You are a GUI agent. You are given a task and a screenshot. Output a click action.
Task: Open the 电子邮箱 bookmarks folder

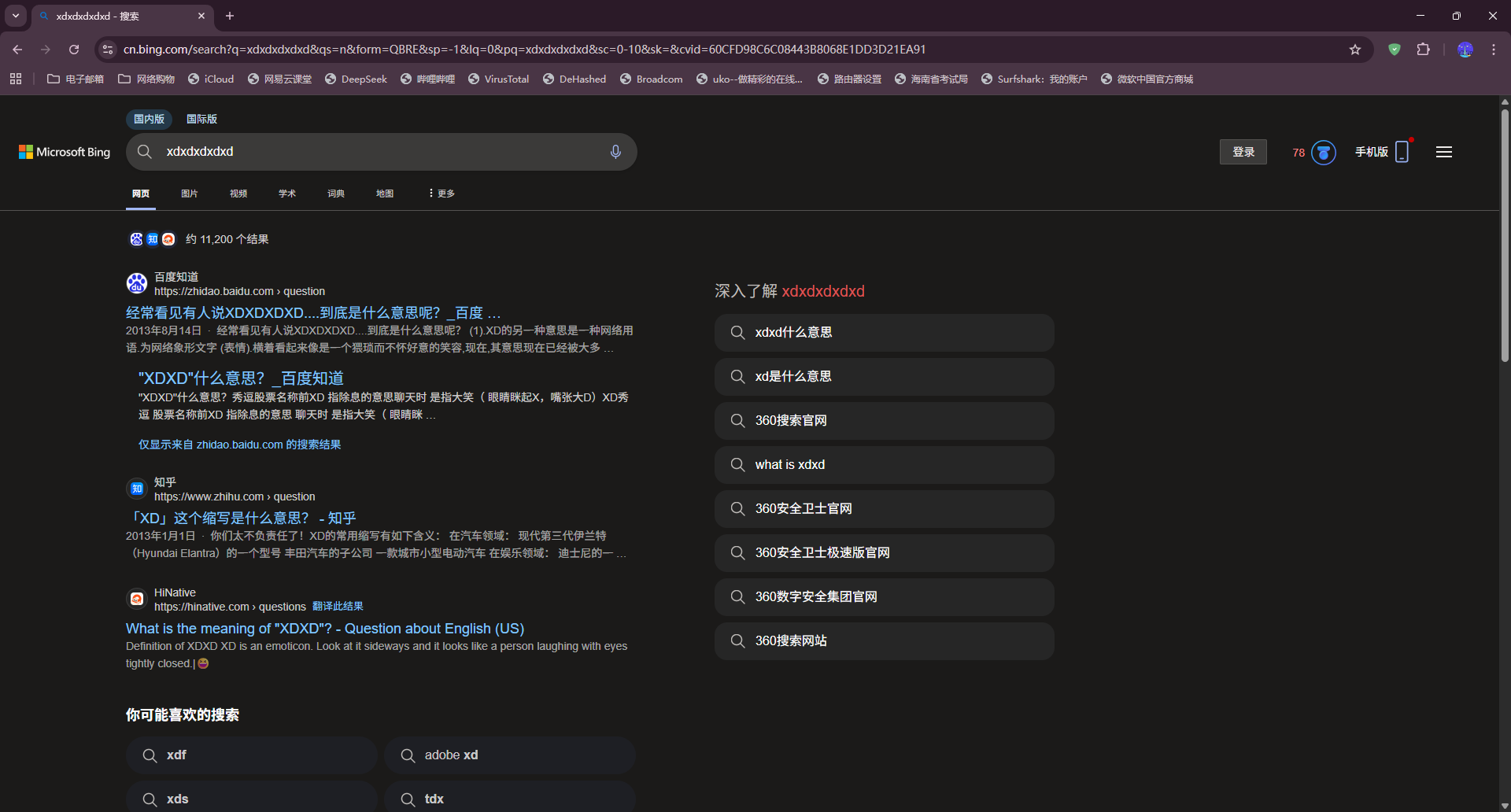(x=76, y=79)
